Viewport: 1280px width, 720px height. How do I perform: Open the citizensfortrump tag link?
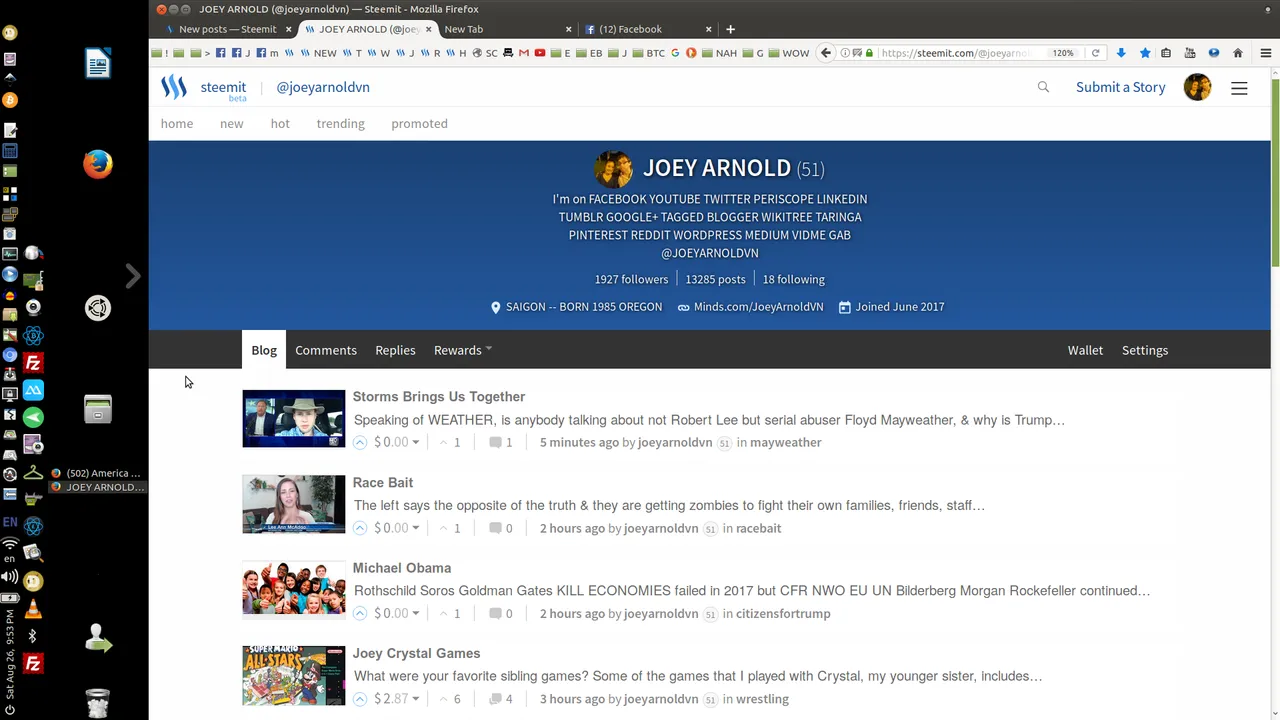coord(783,613)
